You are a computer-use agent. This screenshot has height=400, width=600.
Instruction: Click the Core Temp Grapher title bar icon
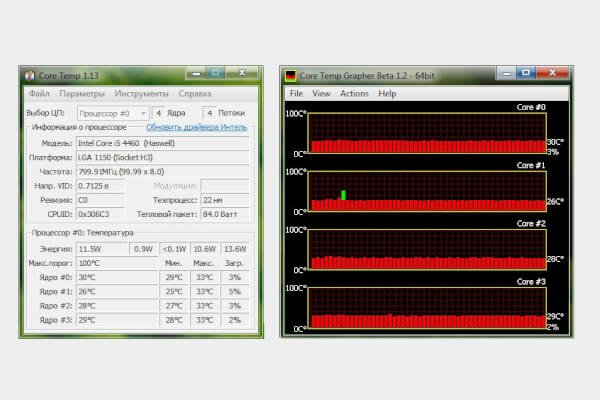291,76
